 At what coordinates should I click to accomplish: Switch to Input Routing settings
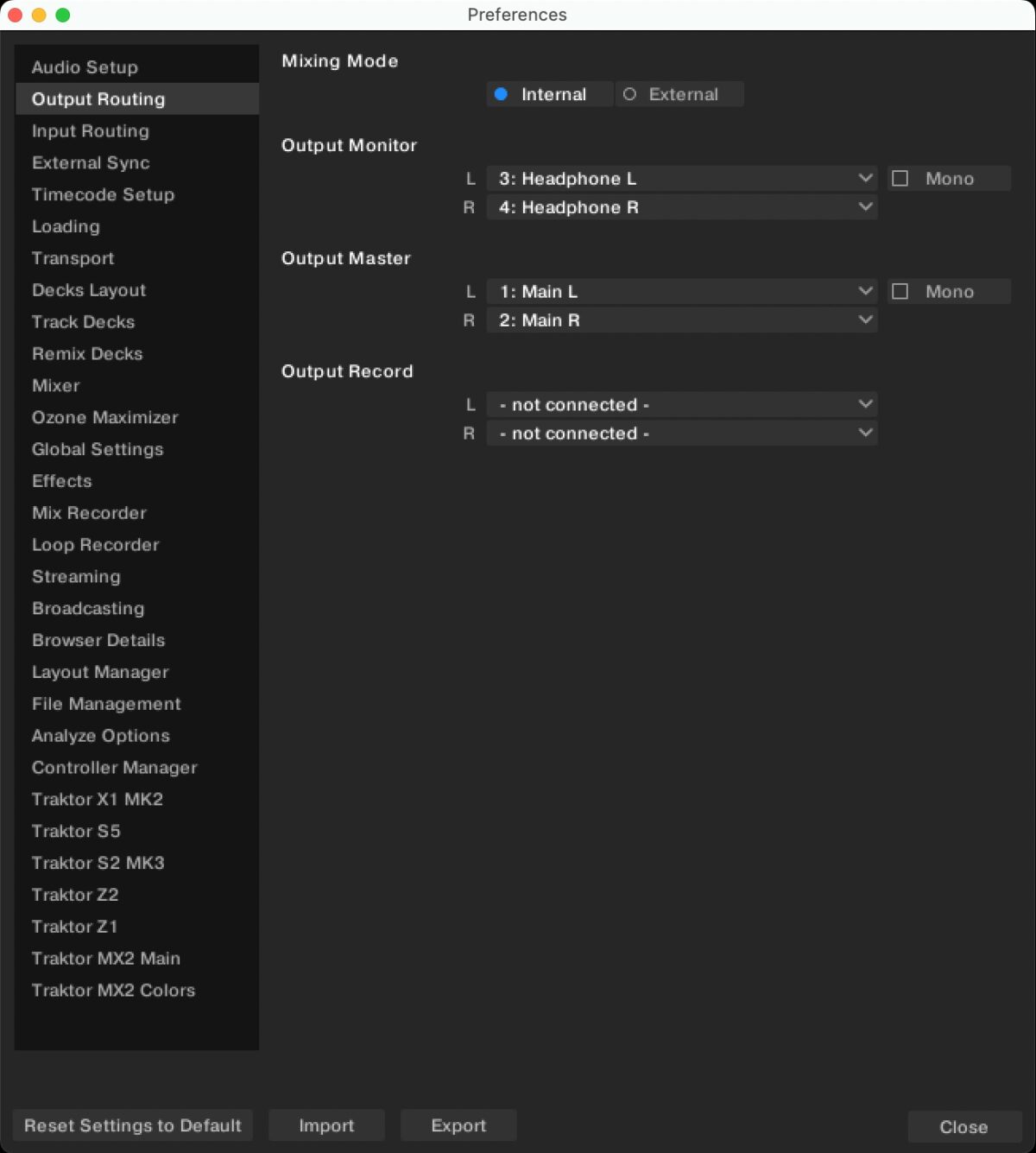(x=90, y=131)
